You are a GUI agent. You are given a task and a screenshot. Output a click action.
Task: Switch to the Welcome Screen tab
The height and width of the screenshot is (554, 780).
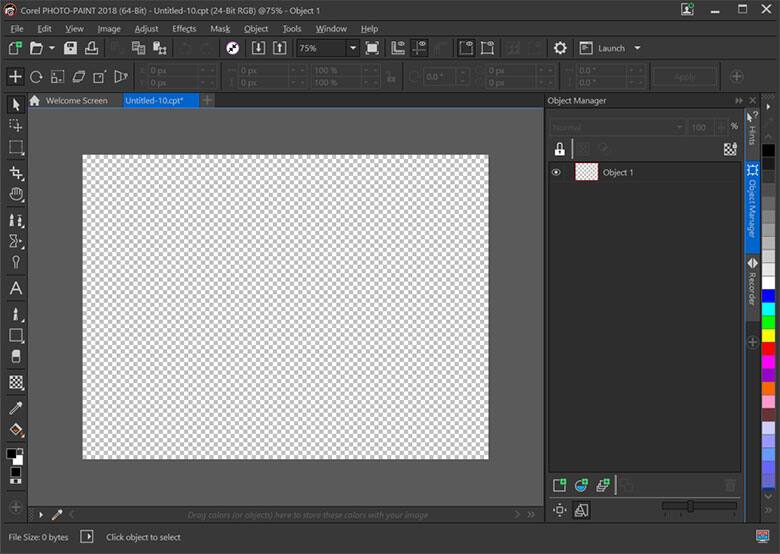tap(75, 101)
